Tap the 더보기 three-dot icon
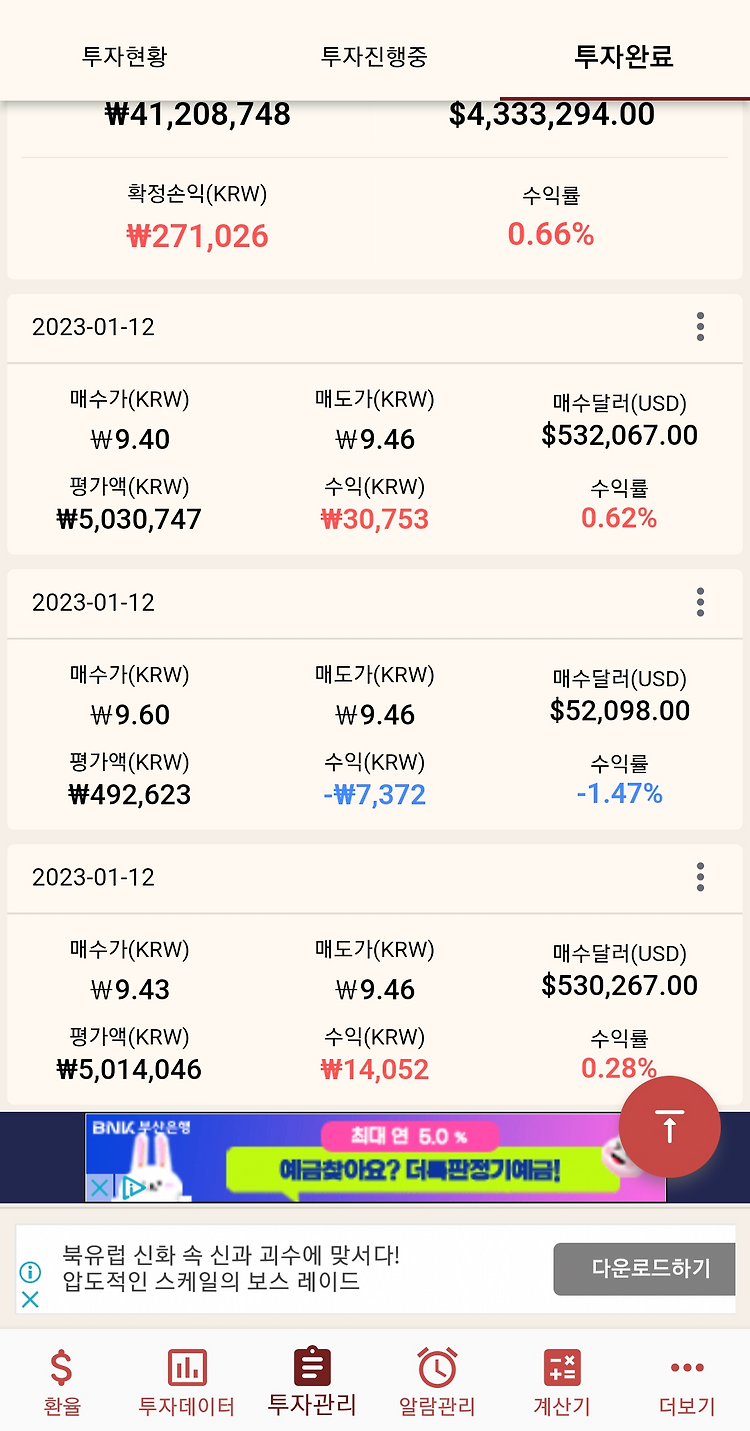Viewport: 750px width, 1431px height. 687,1368
